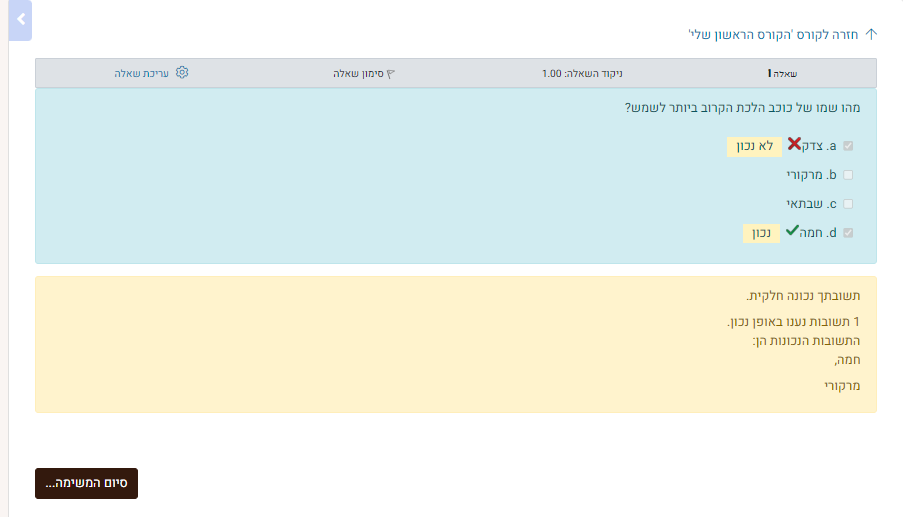Click the סימון שאלה flag link
This screenshot has height=517, width=903.
(364, 74)
